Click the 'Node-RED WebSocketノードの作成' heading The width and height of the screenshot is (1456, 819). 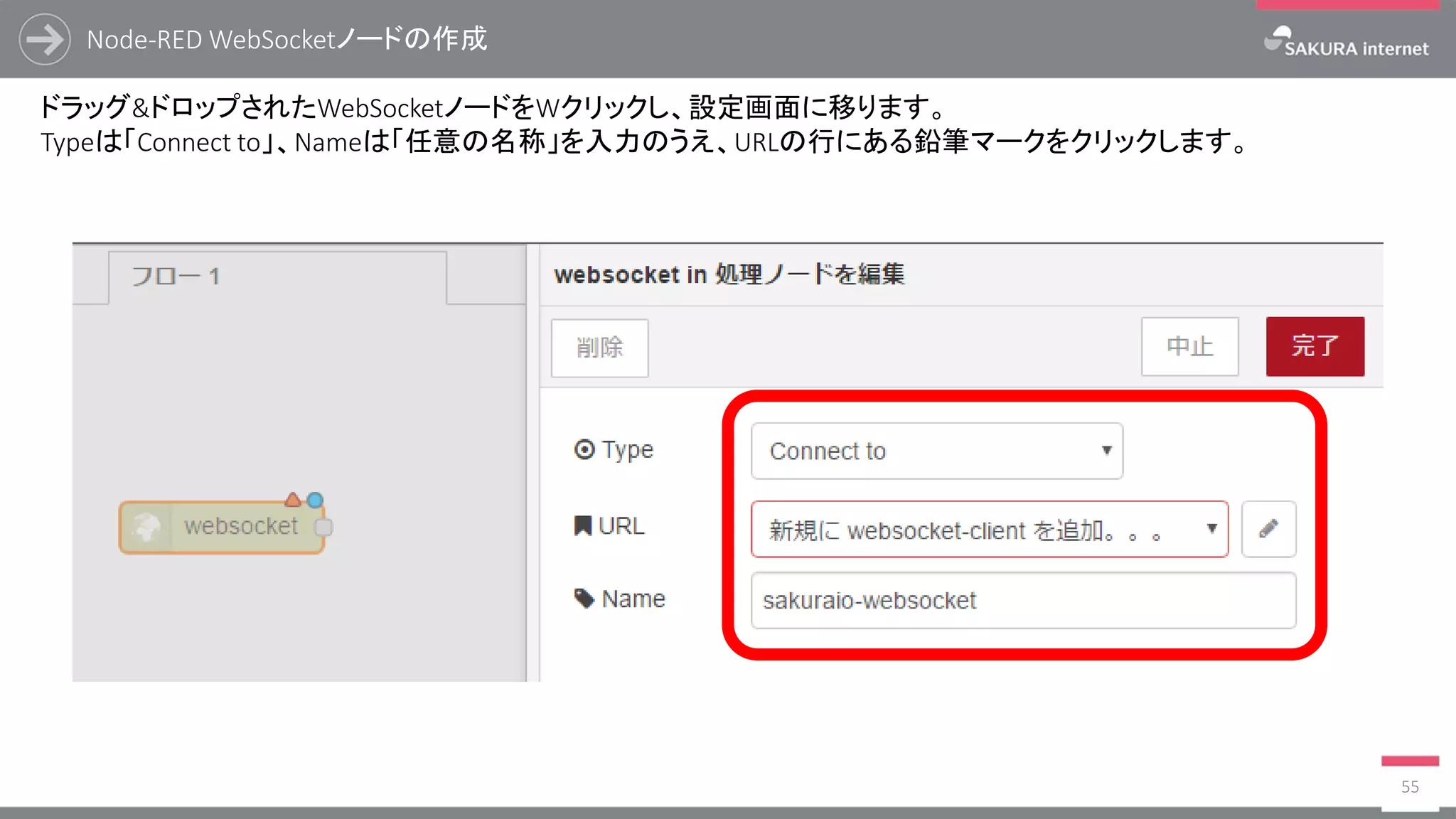tap(287, 39)
